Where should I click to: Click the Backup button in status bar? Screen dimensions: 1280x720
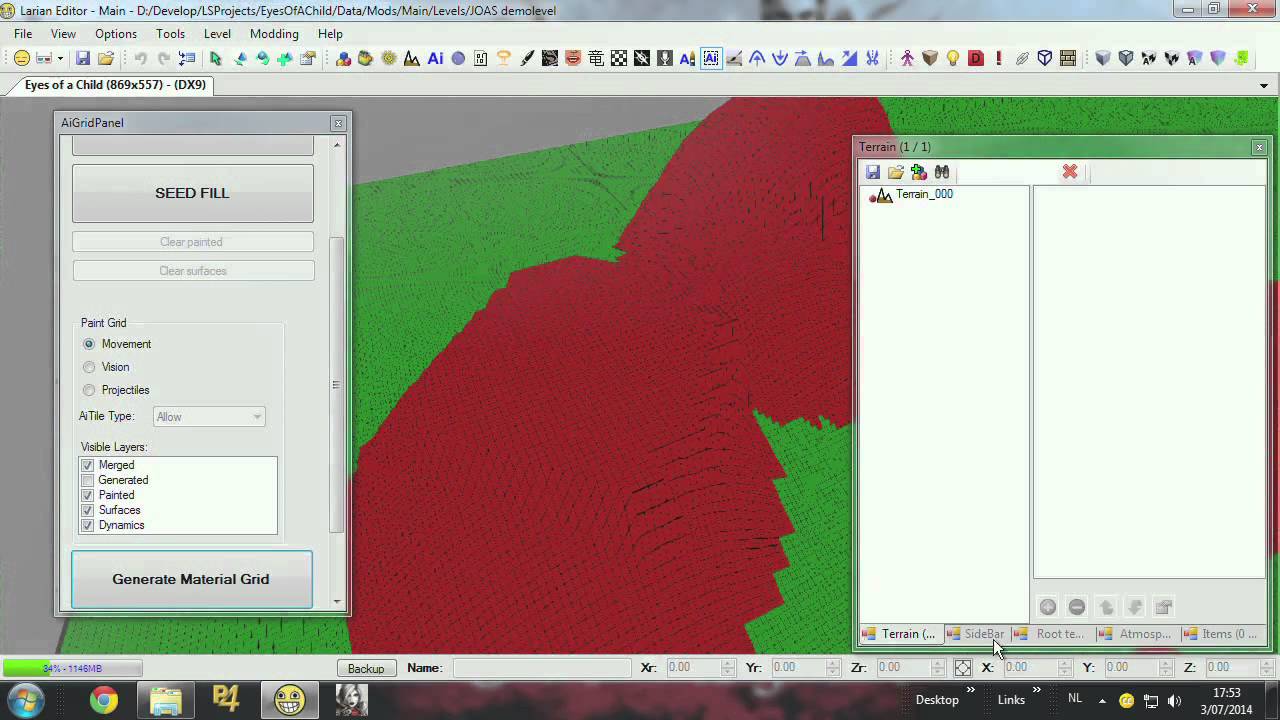(x=366, y=668)
